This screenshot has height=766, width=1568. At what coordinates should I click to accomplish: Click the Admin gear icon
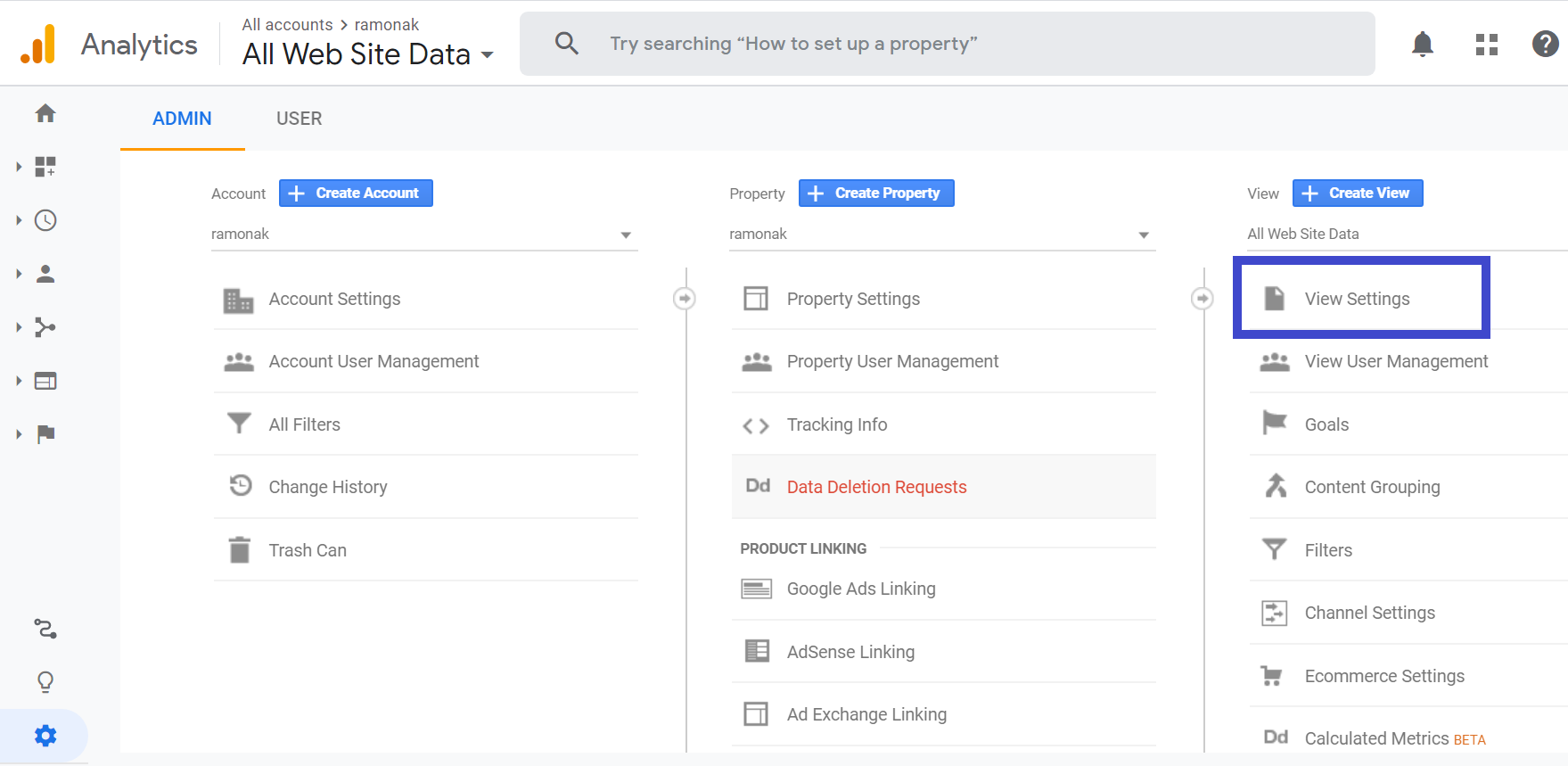(45, 736)
